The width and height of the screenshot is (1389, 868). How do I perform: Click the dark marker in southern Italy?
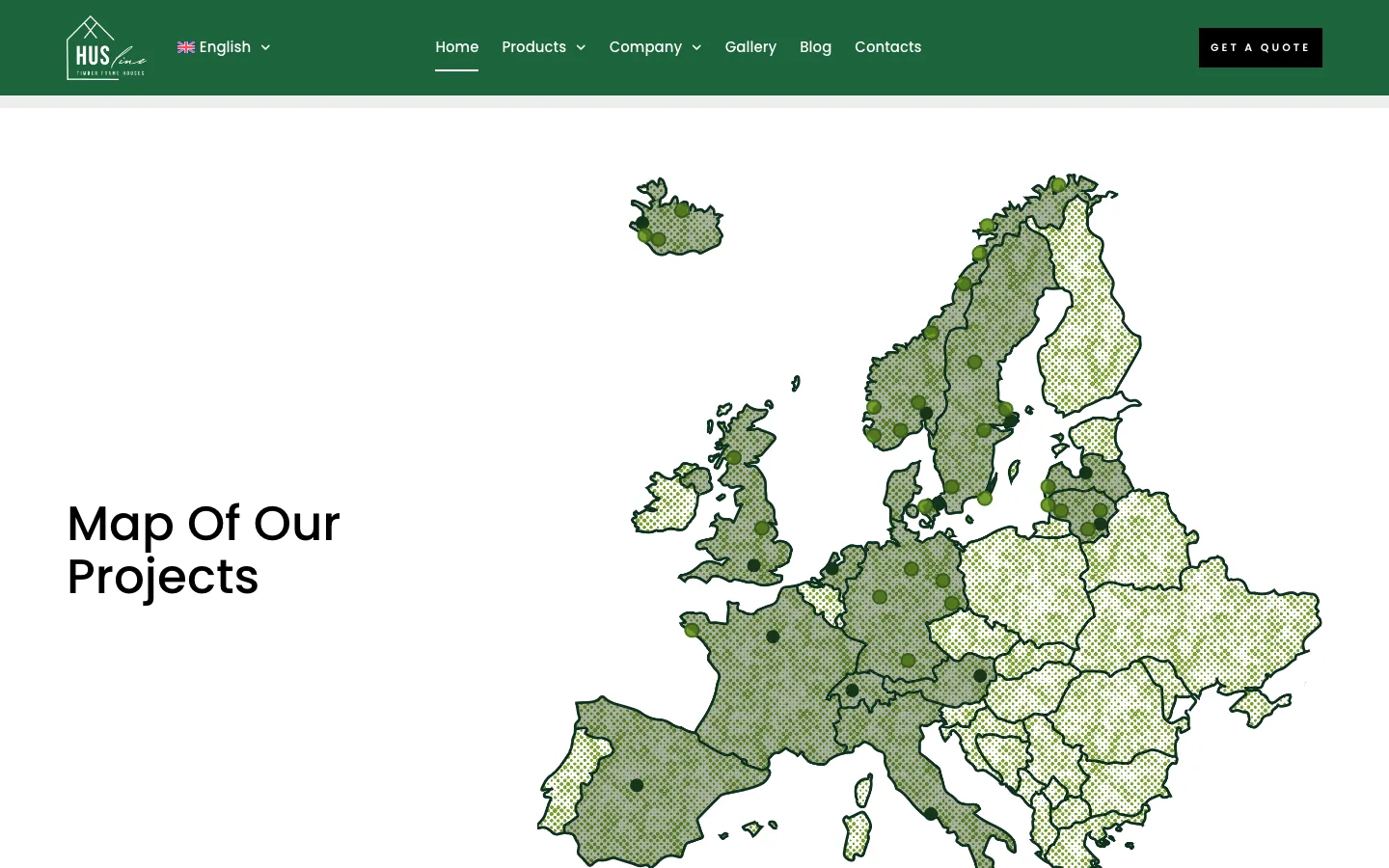point(931,814)
